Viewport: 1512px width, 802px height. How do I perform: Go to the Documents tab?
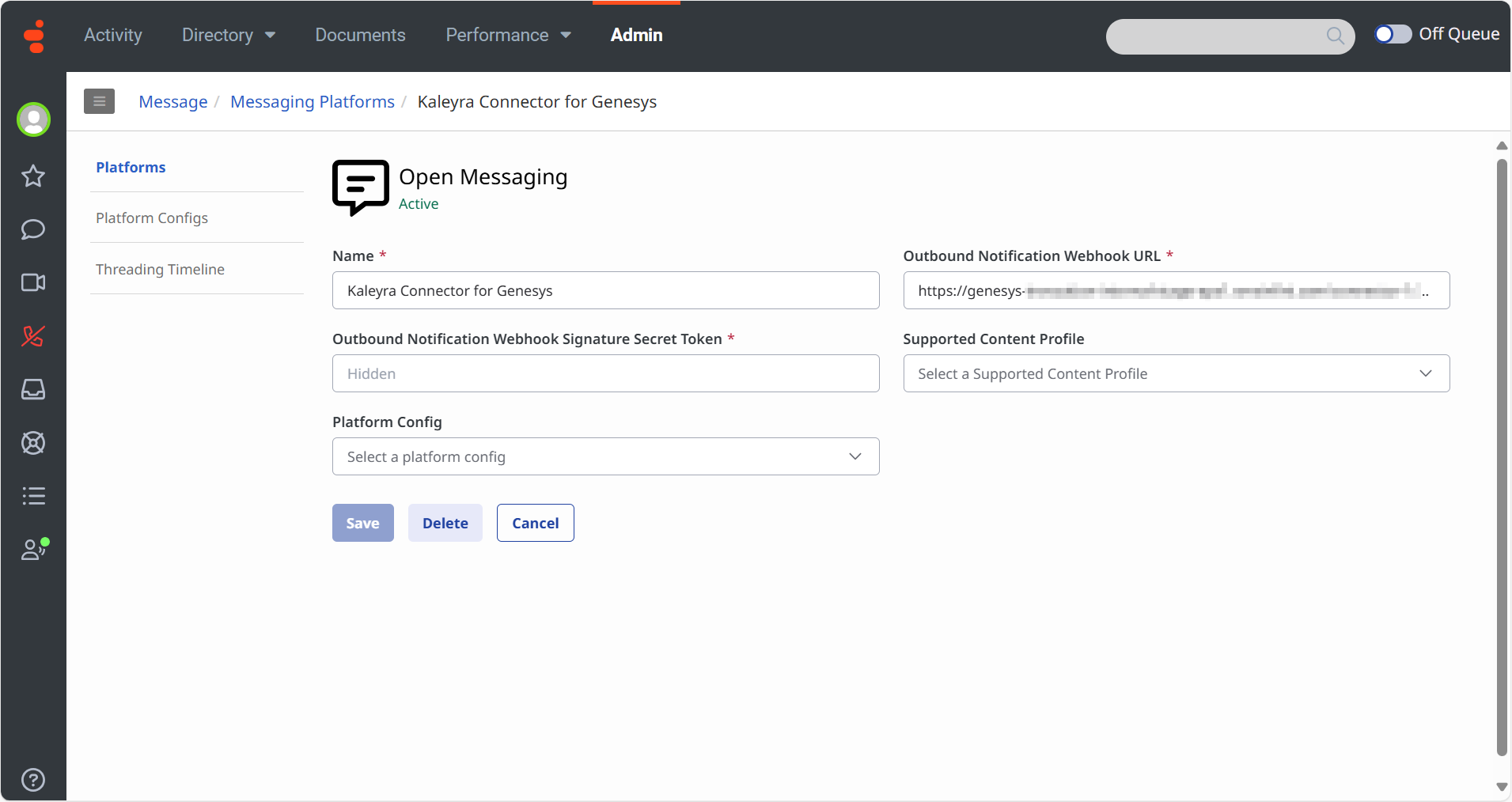coord(360,35)
